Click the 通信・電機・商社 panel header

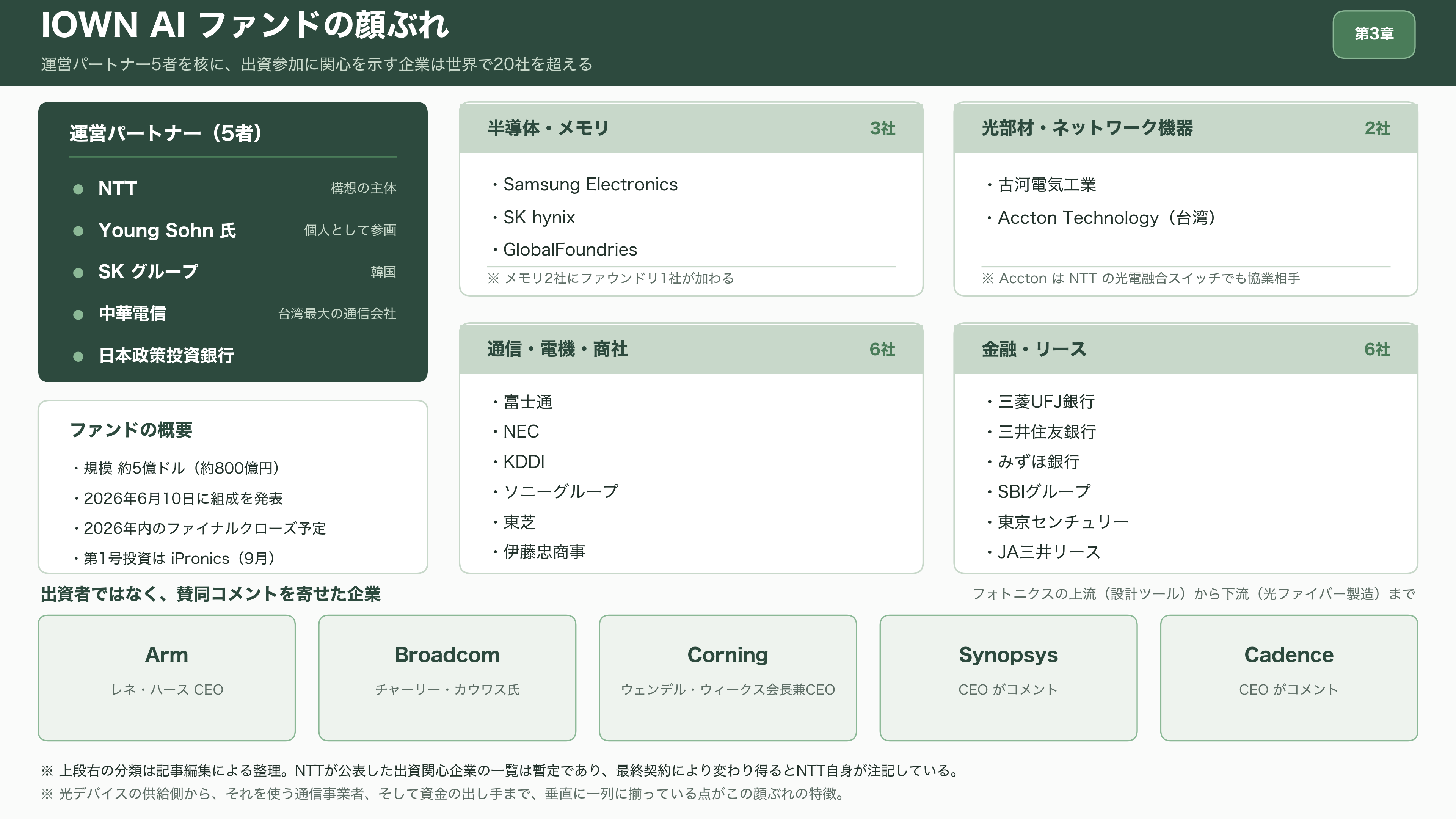(691, 349)
